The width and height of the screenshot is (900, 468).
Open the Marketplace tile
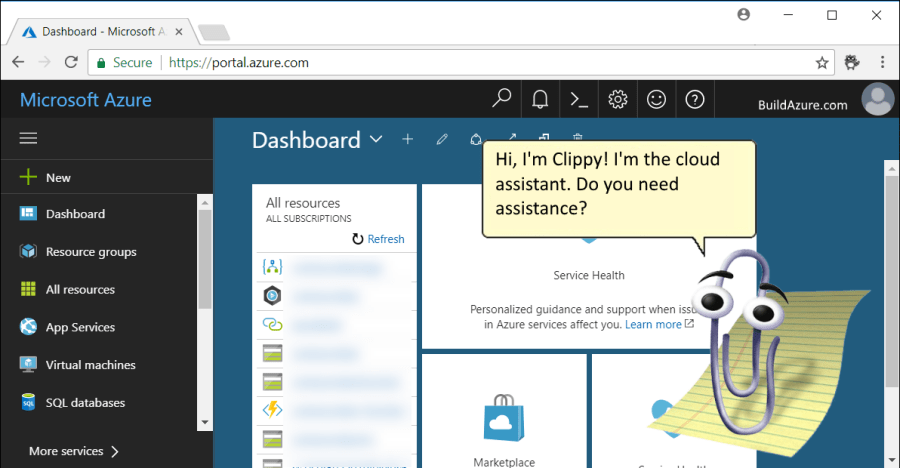[504, 411]
